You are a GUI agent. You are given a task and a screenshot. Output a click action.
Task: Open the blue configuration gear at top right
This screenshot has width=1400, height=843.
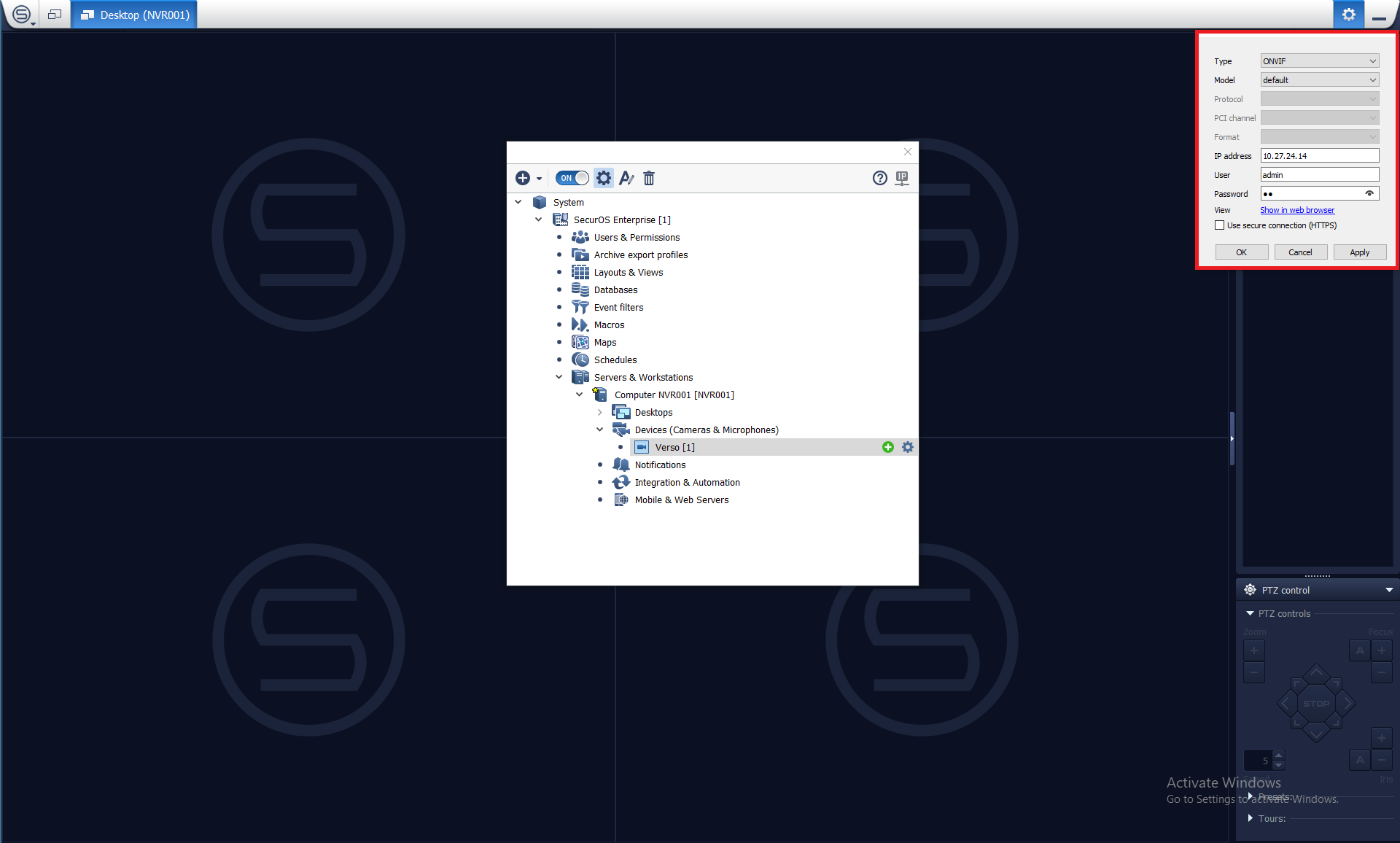(x=1348, y=15)
